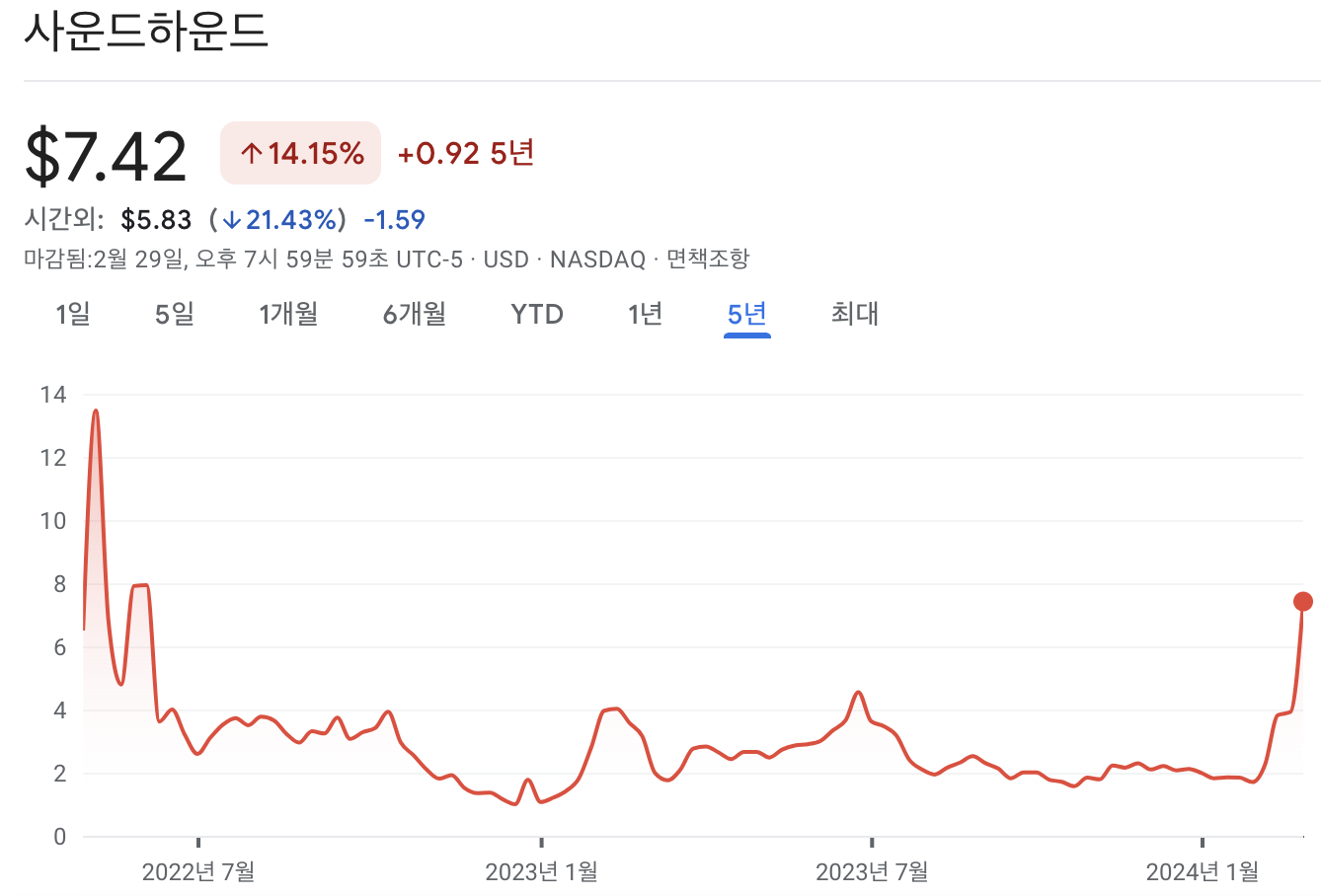This screenshot has width=1321, height=896.
Task: Click the up arrow in the 14.15% badge
Action: (250, 152)
